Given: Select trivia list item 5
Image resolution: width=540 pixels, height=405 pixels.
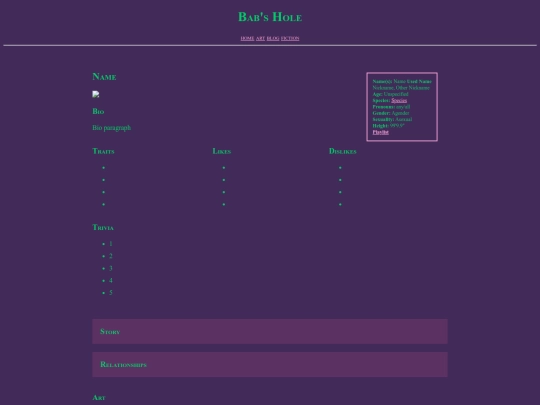Looking at the screenshot, I should (x=111, y=293).
